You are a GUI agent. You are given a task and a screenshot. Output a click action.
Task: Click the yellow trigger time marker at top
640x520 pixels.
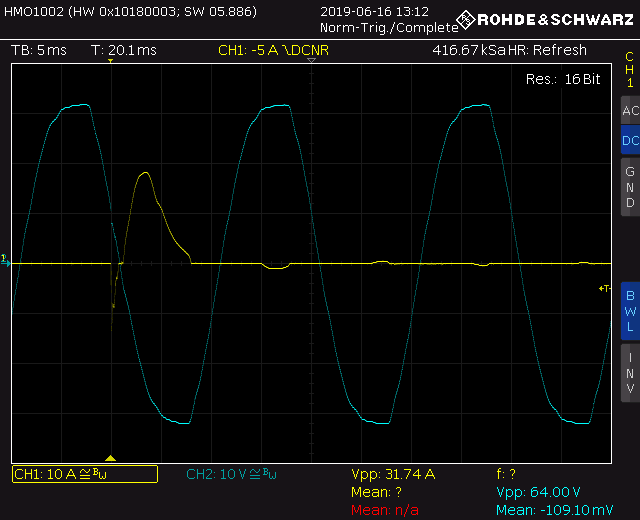(x=110, y=61)
